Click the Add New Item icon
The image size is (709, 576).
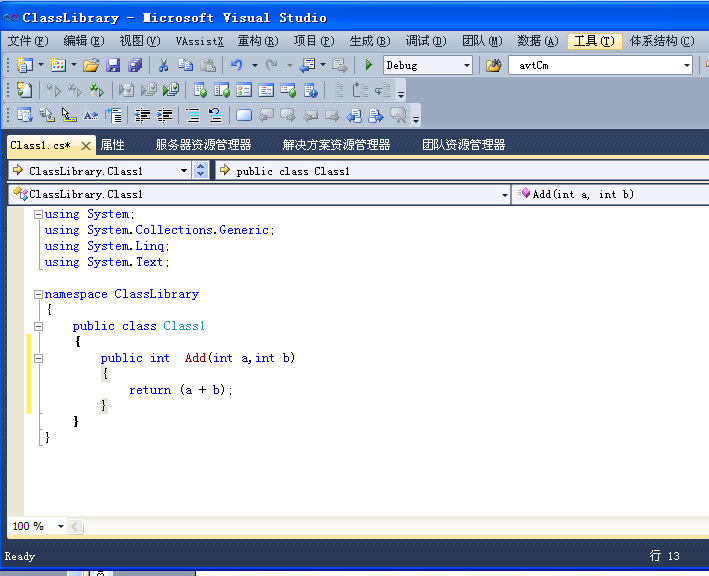(58, 66)
